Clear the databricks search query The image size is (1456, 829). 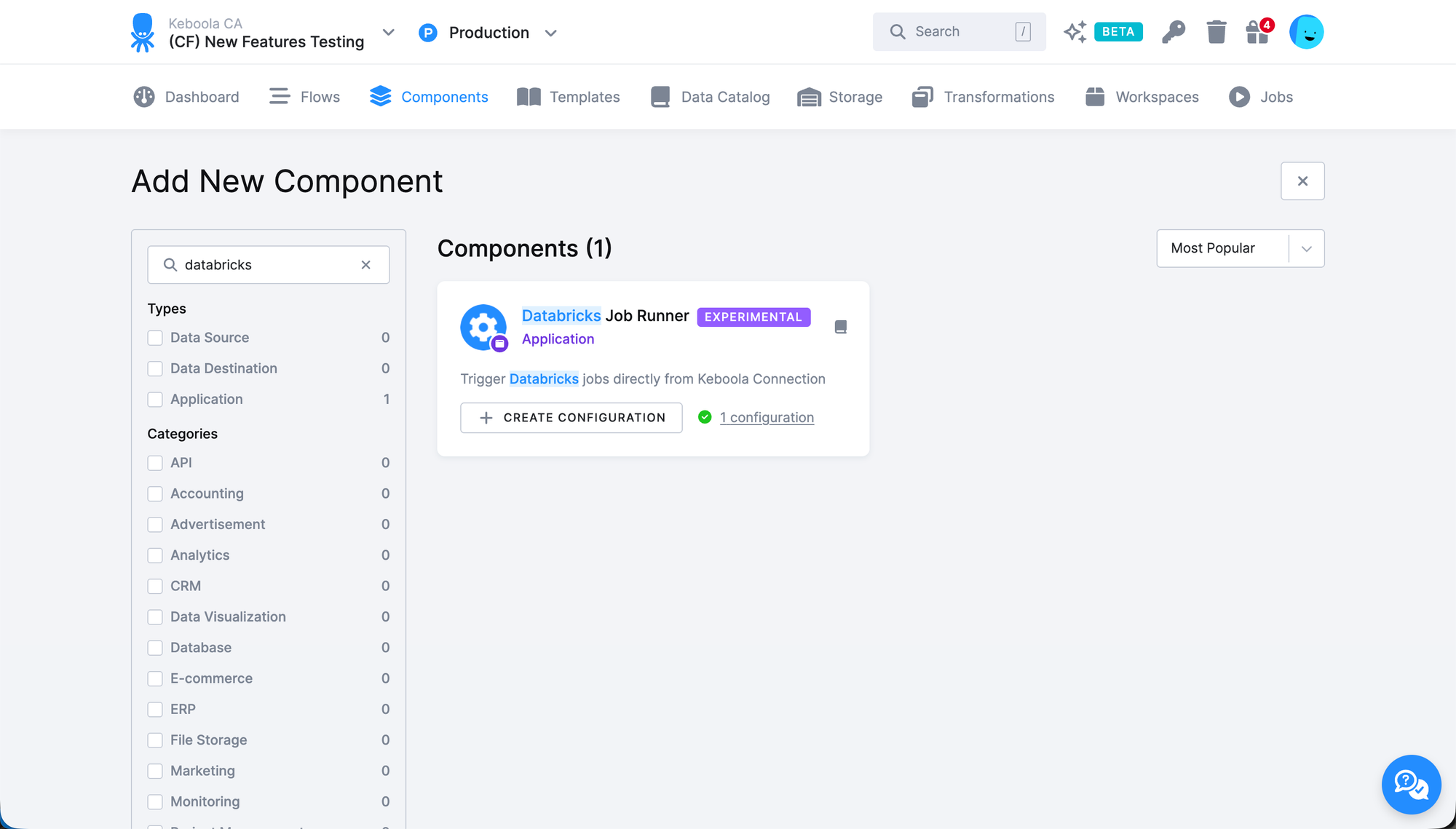coord(365,264)
